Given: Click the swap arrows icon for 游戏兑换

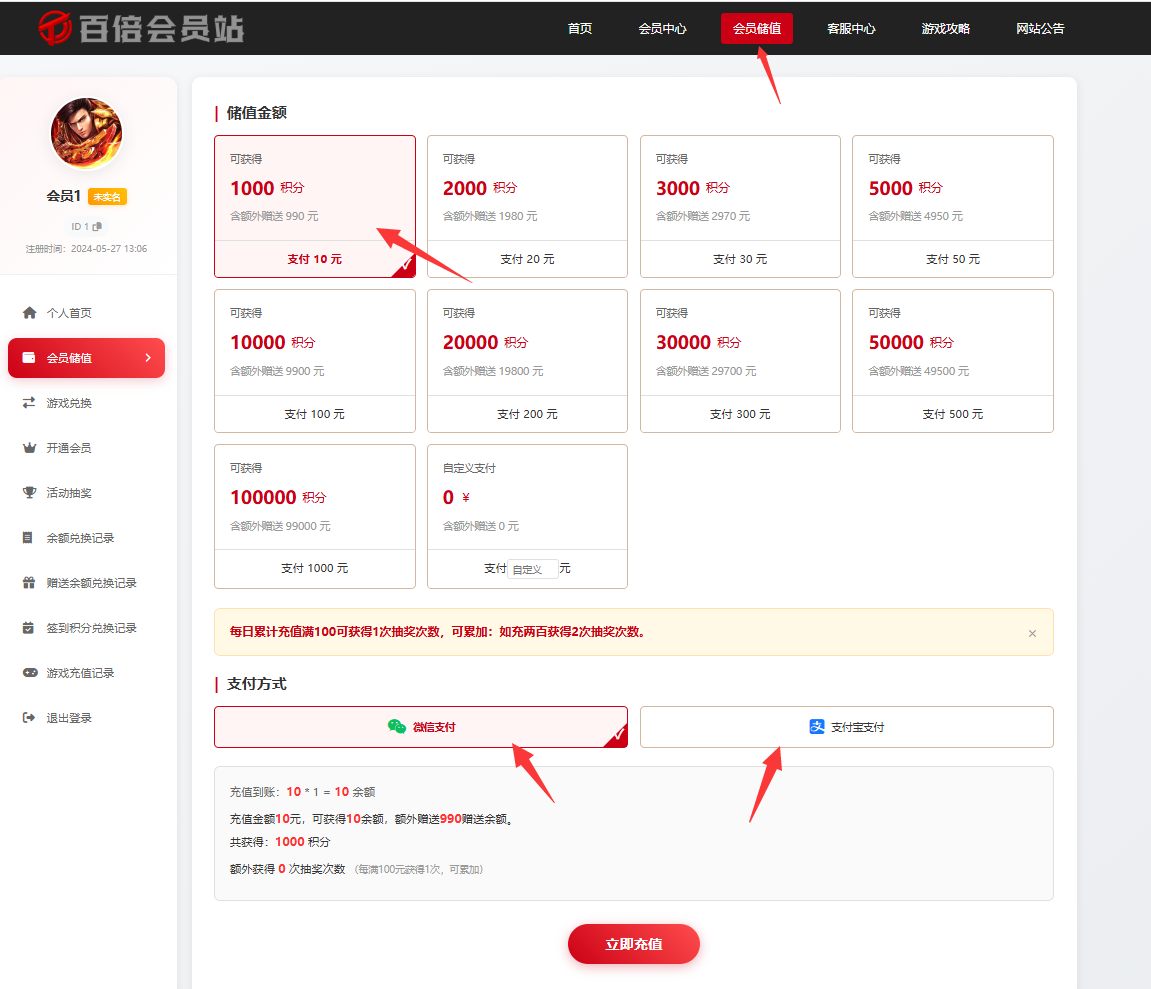Looking at the screenshot, I should click(x=29, y=403).
